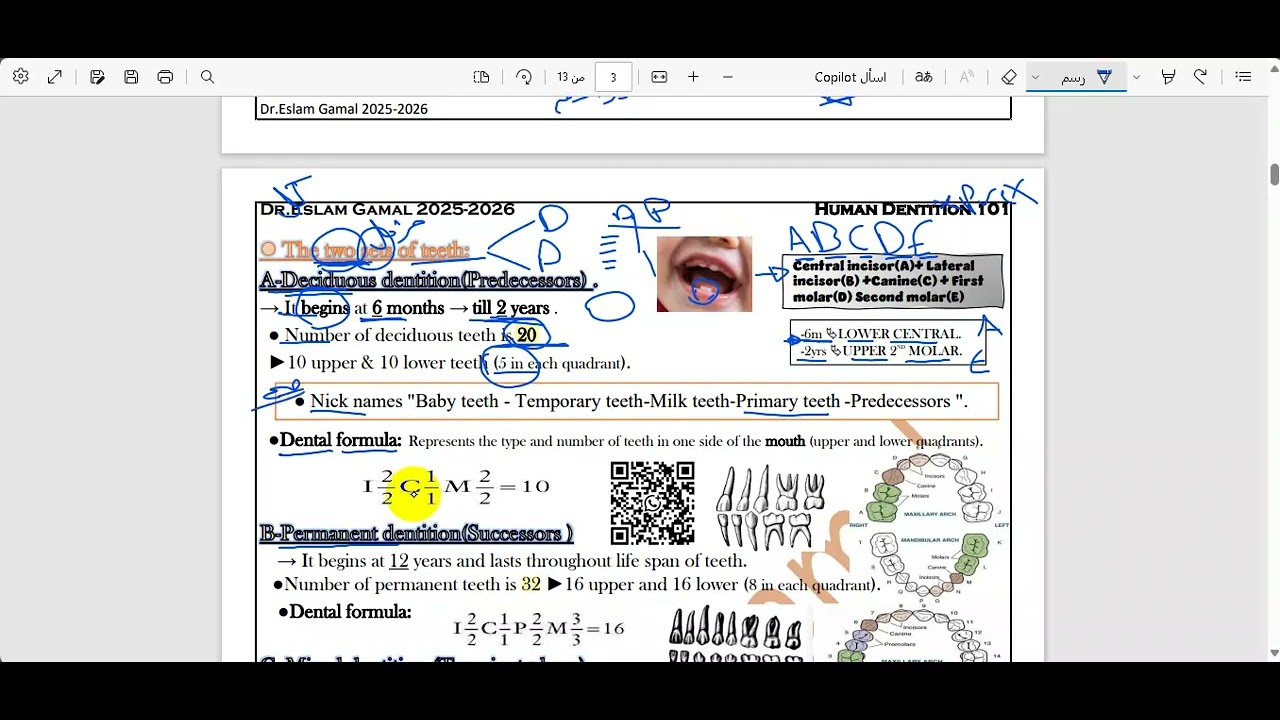Zoom out with the minus icon
The width and height of the screenshot is (1280, 720).
click(x=727, y=77)
